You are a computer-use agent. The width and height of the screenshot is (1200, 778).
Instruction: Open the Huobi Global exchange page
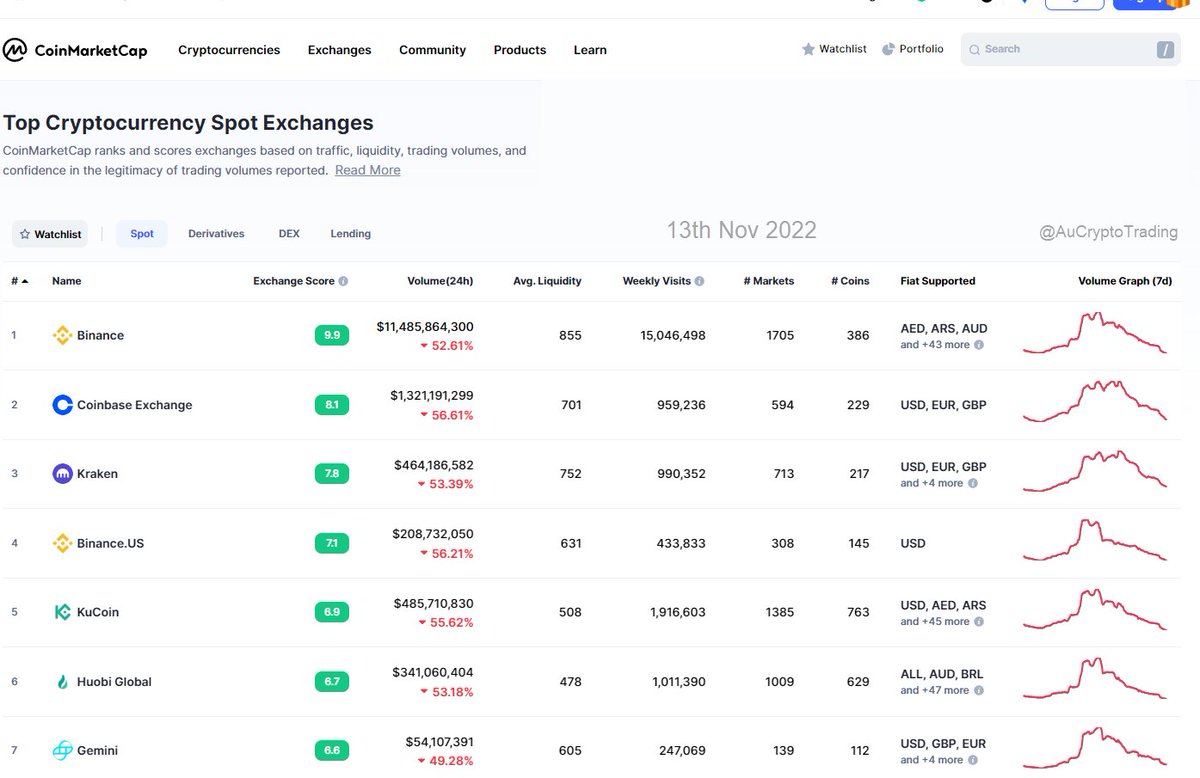[x=114, y=682]
